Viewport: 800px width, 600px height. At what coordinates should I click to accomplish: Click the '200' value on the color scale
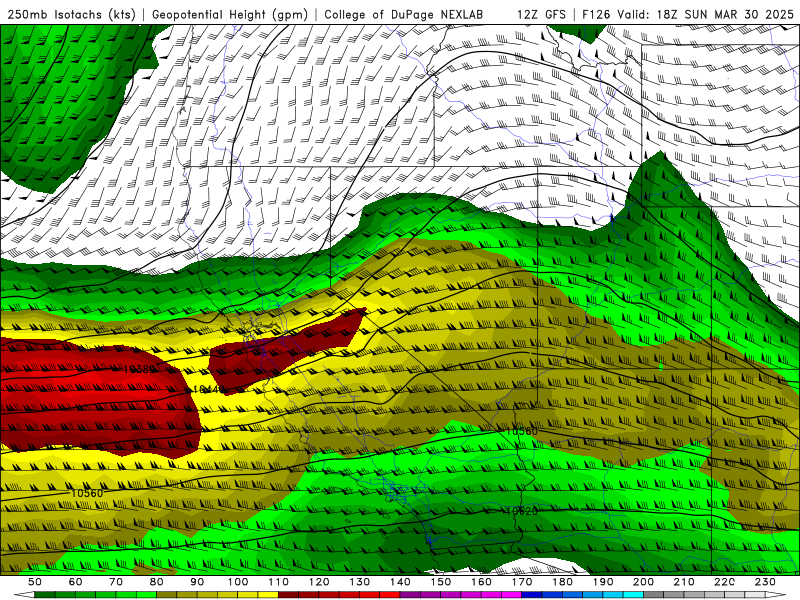(643, 582)
